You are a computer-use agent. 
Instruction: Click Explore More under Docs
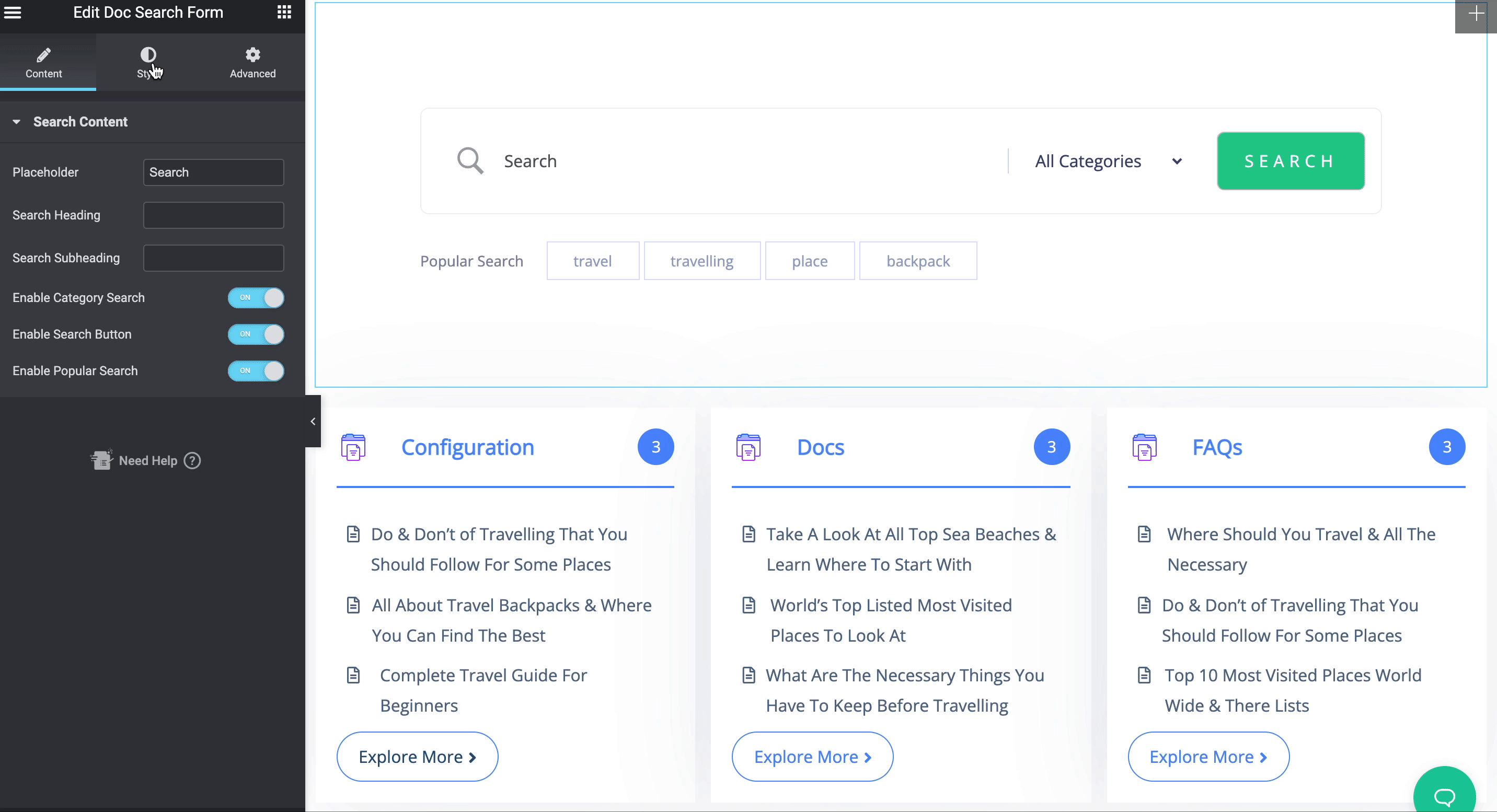[812, 757]
